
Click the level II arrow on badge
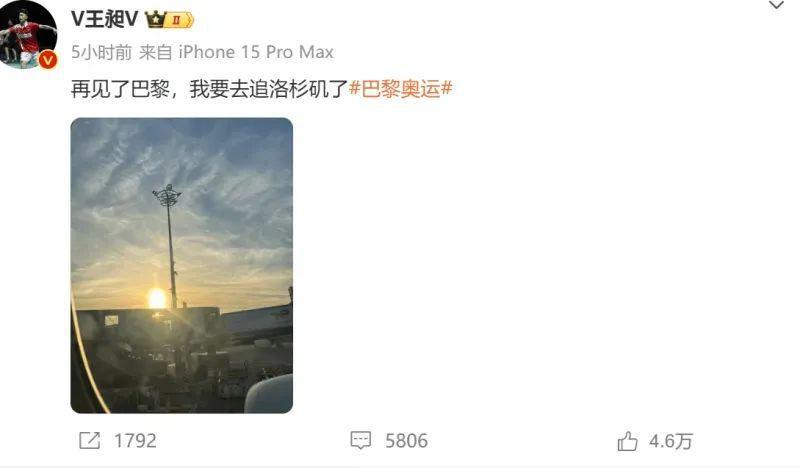click(180, 20)
